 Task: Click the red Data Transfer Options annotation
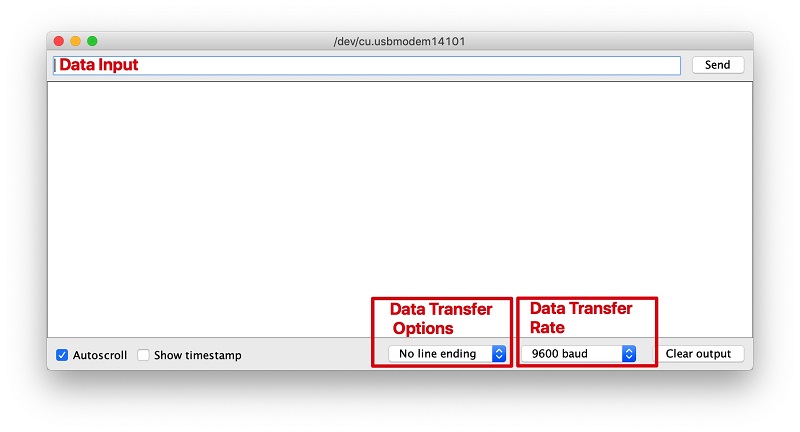(441, 318)
